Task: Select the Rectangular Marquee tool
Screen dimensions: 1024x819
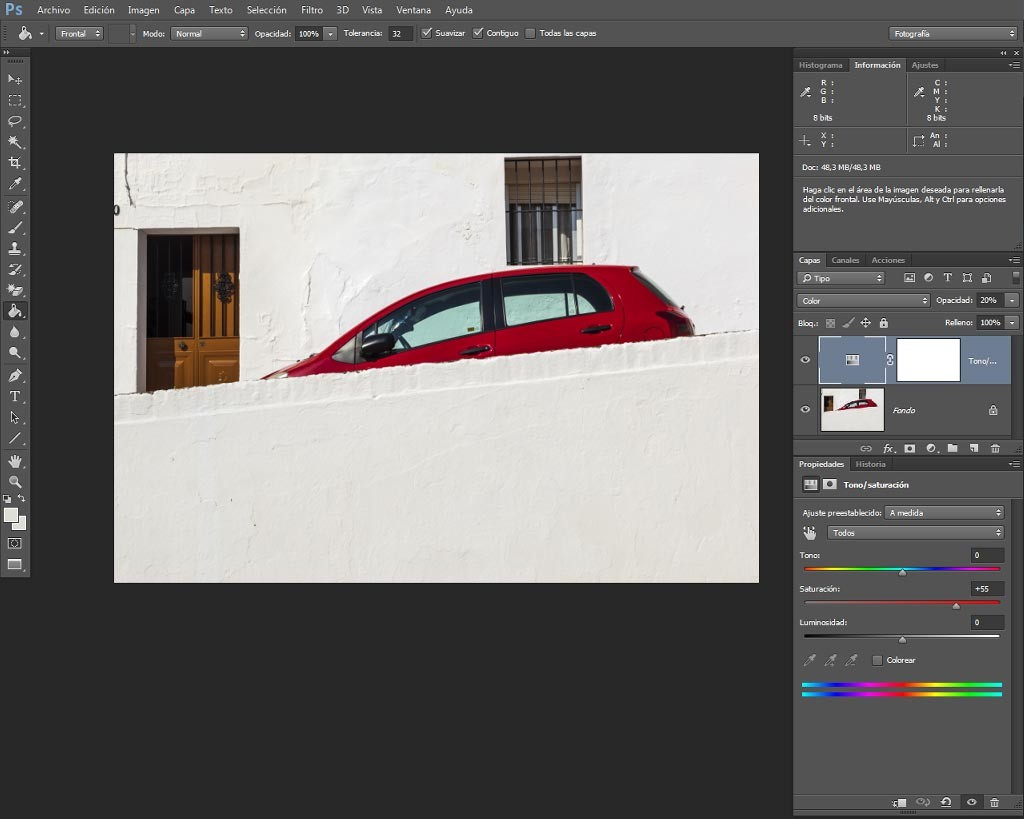Action: pyautogui.click(x=15, y=101)
